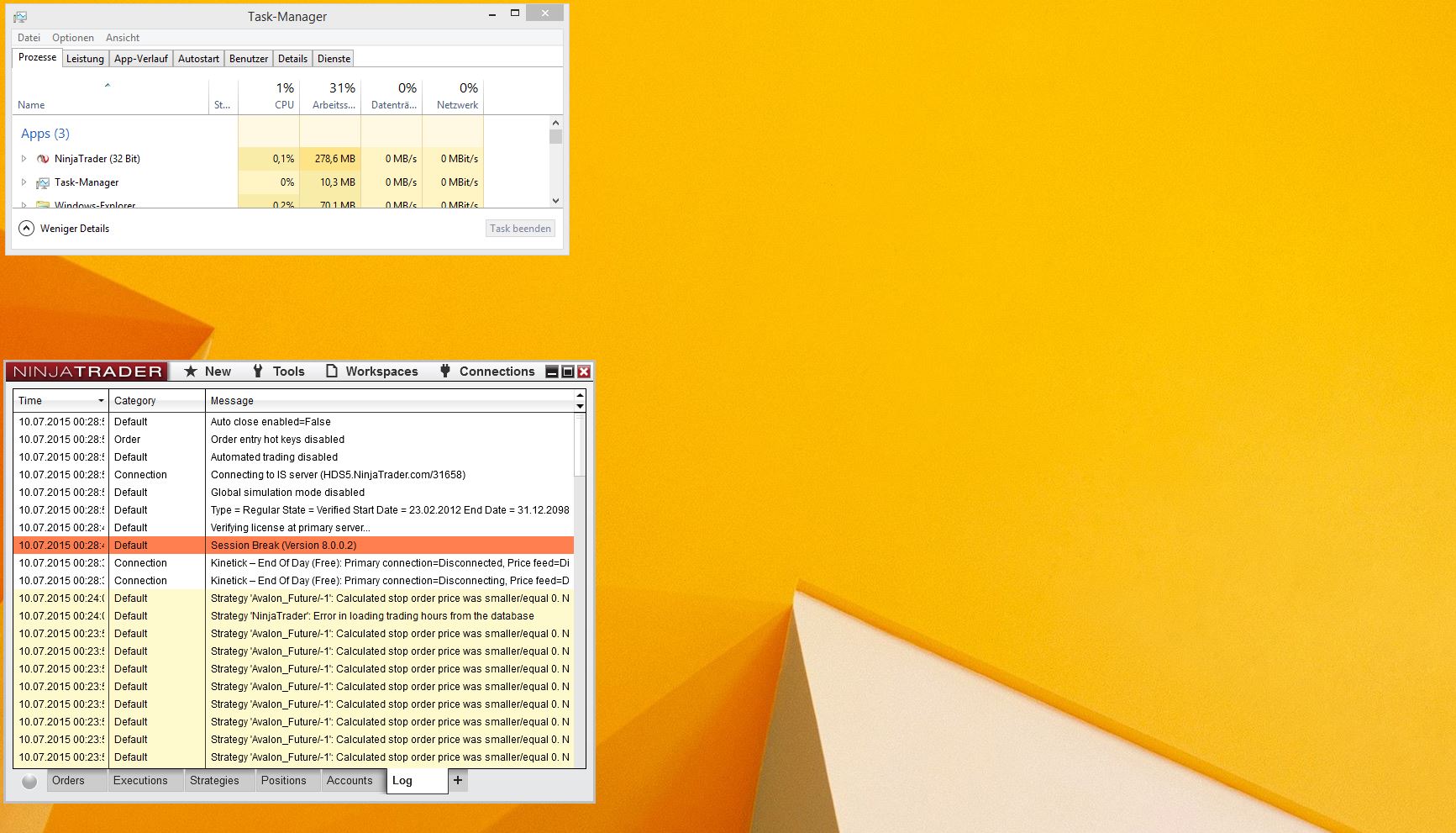Screen dimensions: 1456x833
Task: Select the 'Auto close enabled=False' log row
Action: click(293, 422)
